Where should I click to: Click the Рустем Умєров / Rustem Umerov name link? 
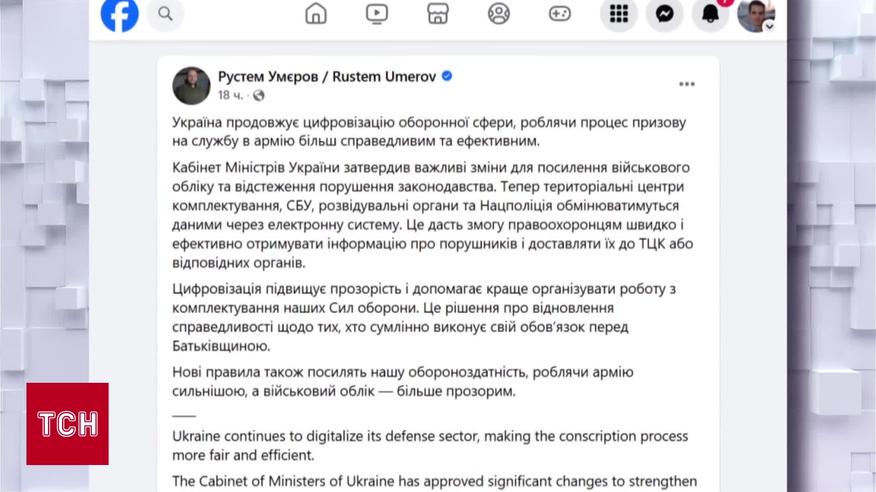click(327, 76)
